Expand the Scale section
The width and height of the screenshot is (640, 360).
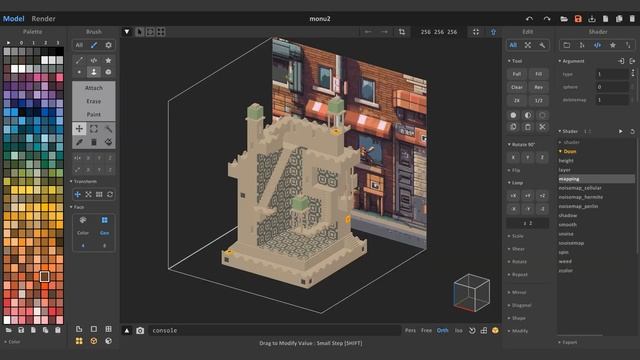[516, 236]
